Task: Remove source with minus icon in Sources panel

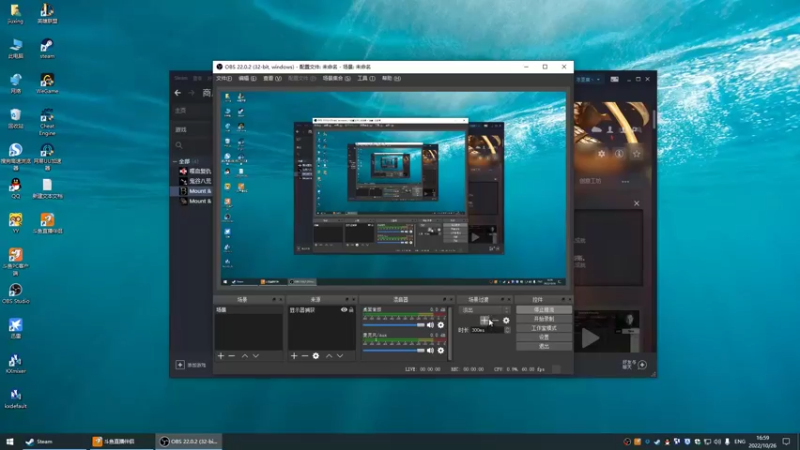Action: click(305, 356)
